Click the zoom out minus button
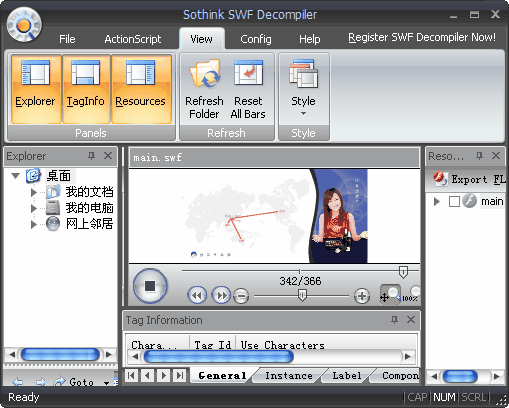The image size is (509, 408). [241, 296]
